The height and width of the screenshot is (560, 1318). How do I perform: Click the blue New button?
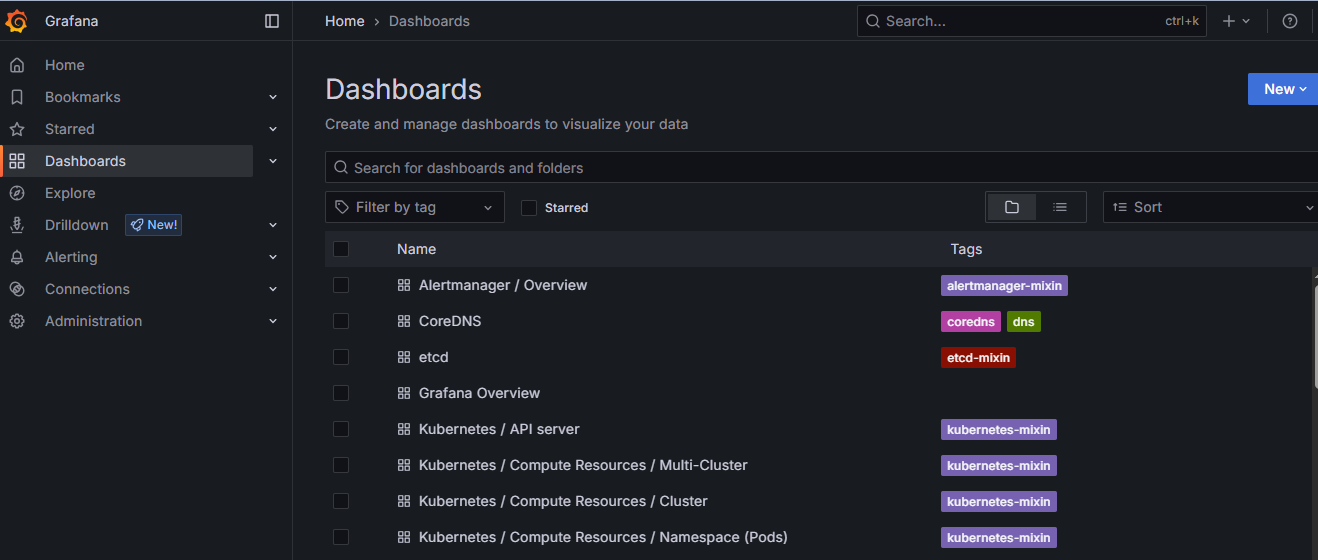click(x=1283, y=89)
